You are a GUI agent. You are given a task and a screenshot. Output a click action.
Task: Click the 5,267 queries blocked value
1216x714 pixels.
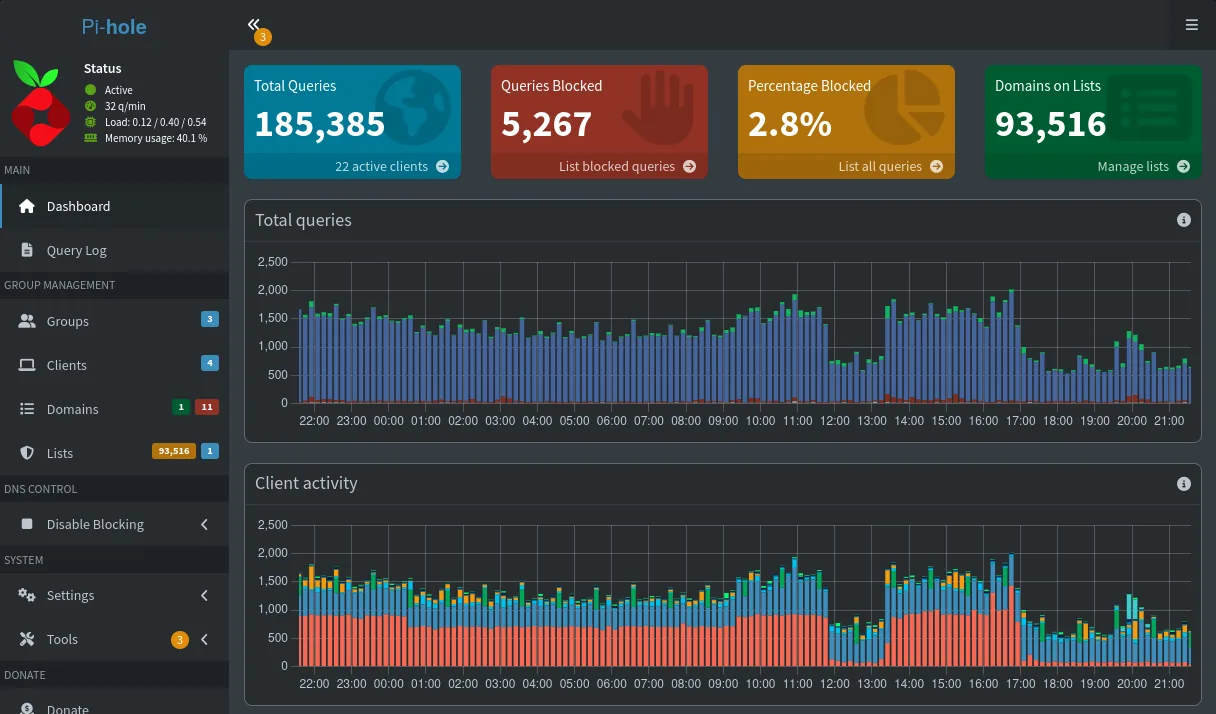pos(547,124)
